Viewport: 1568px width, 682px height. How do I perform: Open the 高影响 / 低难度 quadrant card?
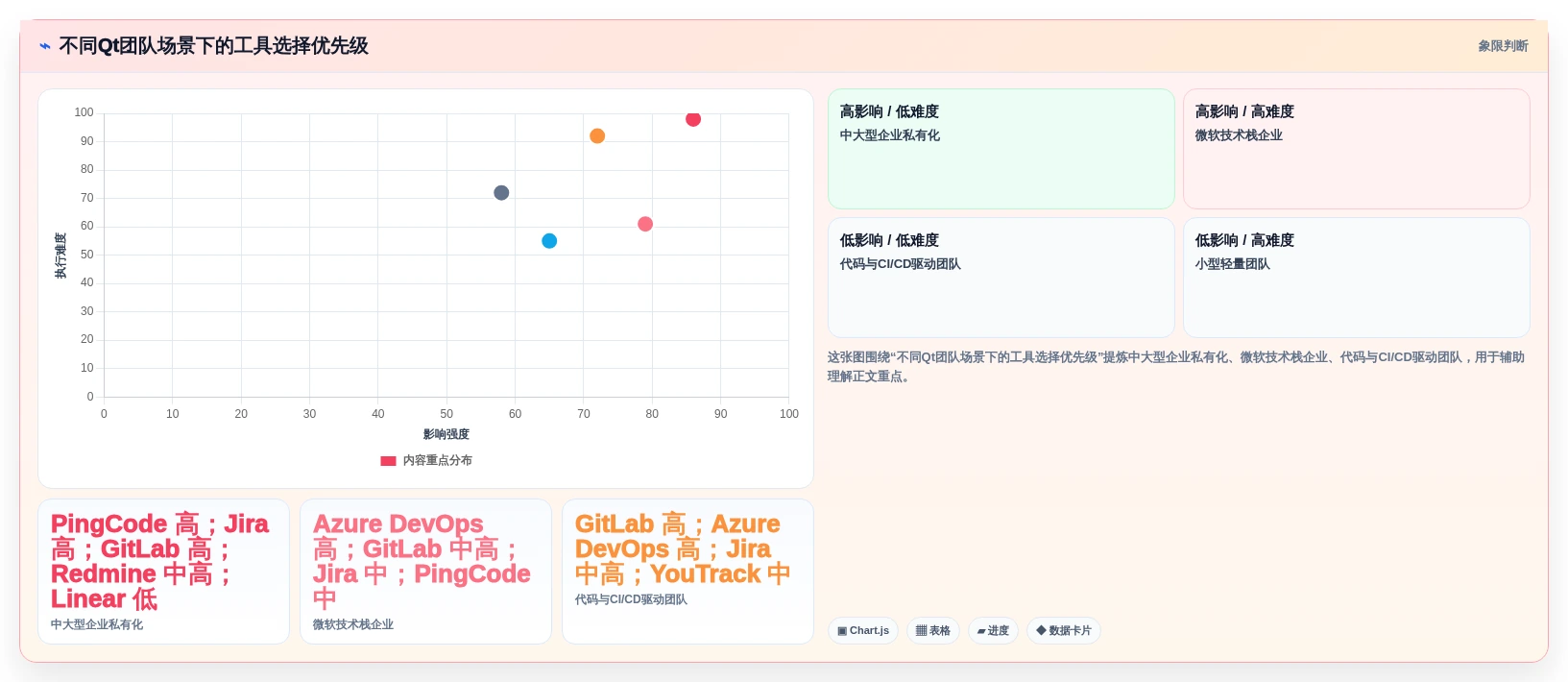pos(1001,149)
